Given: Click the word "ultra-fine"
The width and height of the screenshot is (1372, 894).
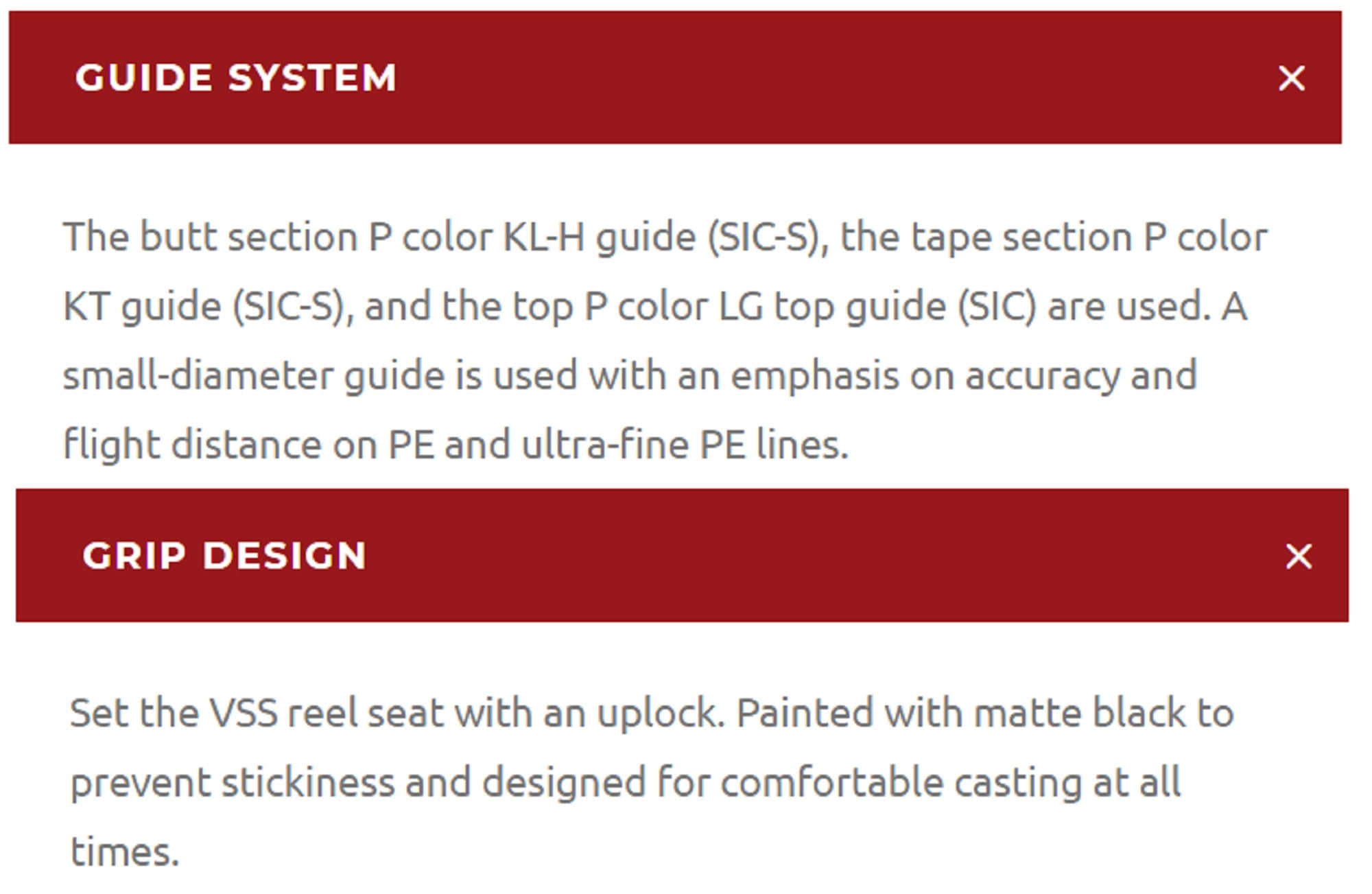Looking at the screenshot, I should pos(605,445).
